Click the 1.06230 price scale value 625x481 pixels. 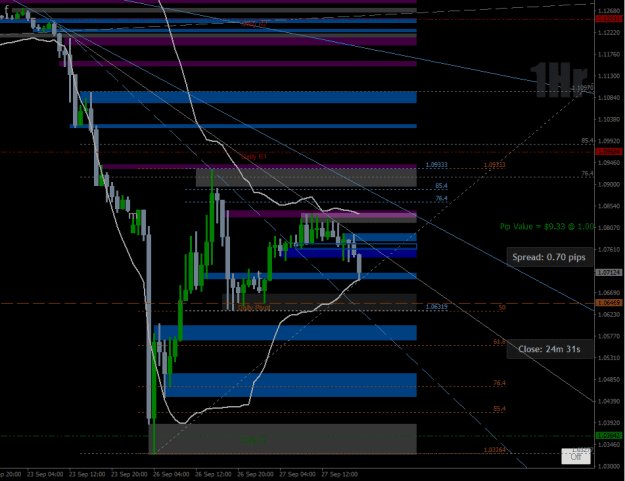[x=609, y=314]
